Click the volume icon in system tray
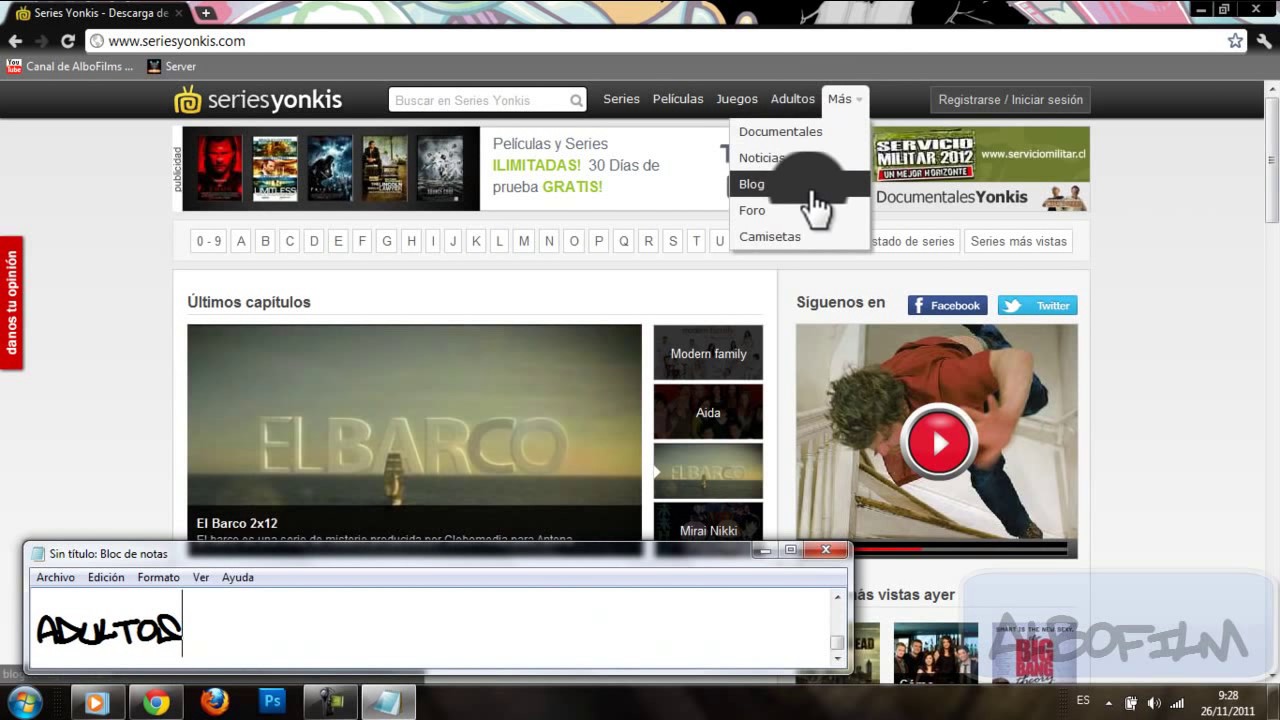1280x720 pixels. (1154, 703)
